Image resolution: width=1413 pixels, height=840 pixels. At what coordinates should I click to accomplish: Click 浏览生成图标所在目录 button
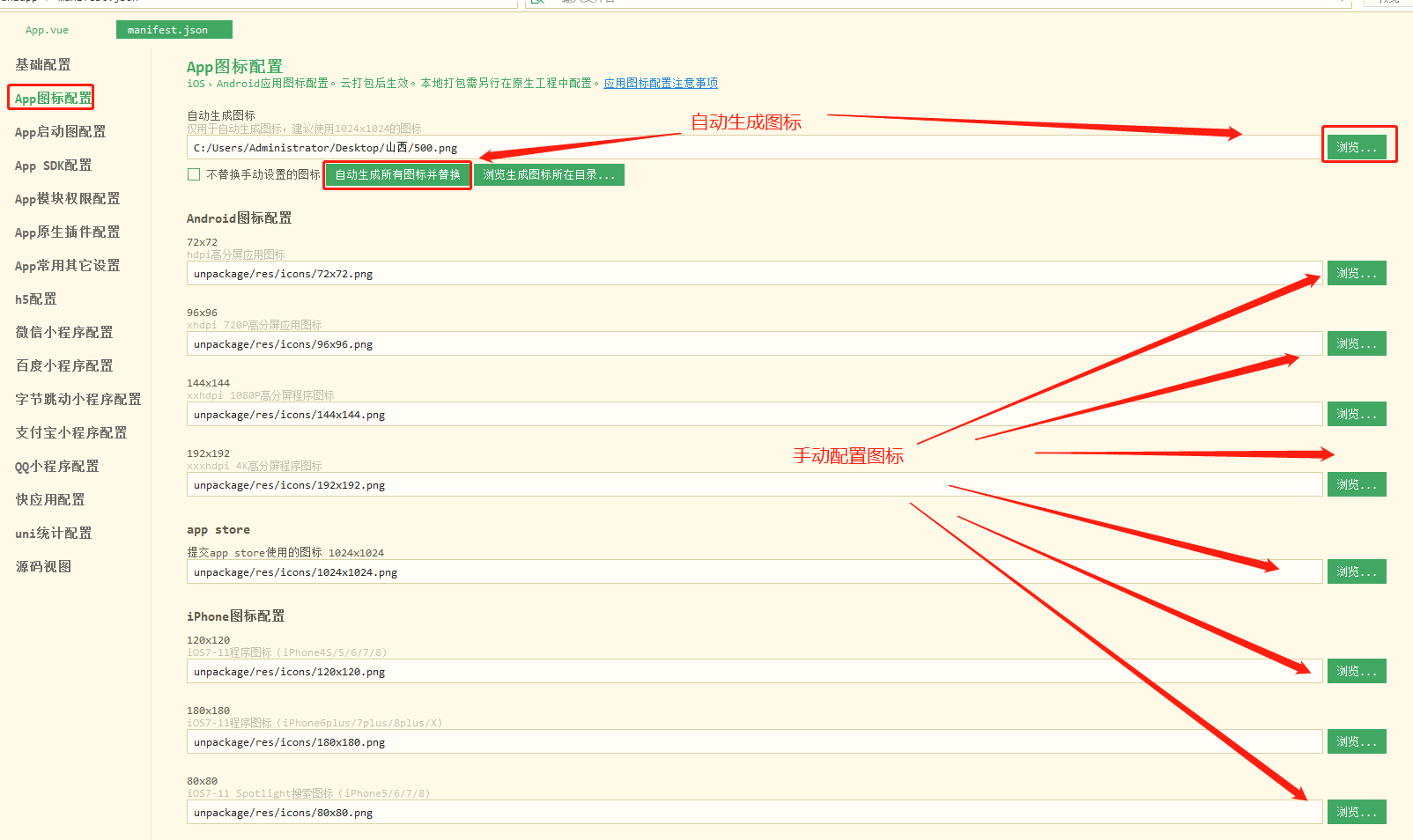(549, 175)
